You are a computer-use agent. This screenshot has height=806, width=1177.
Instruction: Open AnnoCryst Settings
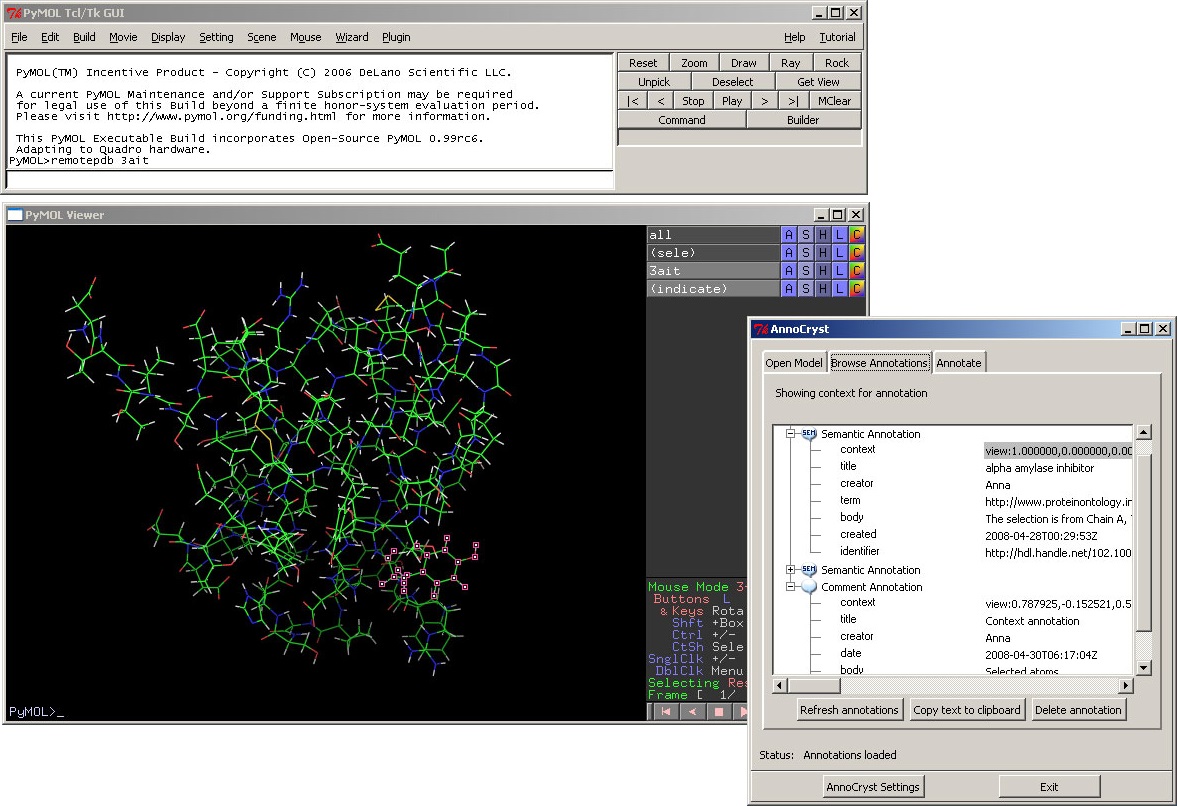(x=873, y=786)
